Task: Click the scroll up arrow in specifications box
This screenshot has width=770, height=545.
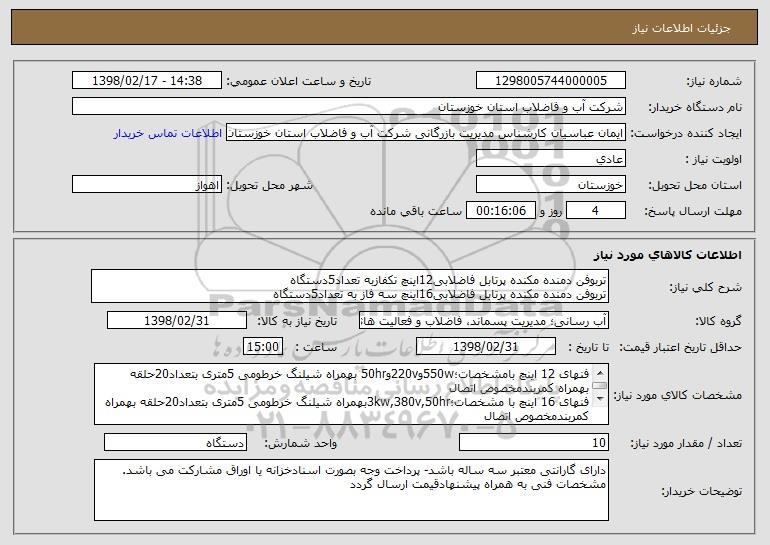Action: (x=600, y=372)
